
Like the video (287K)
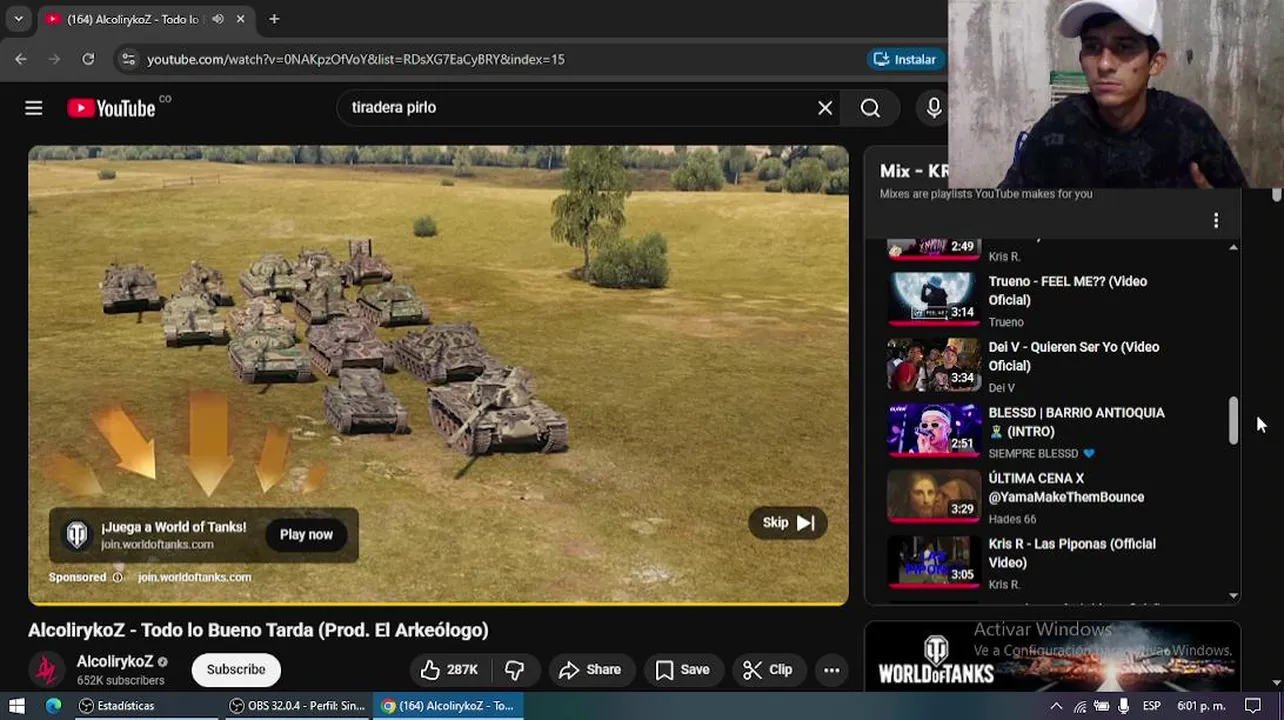click(x=449, y=670)
